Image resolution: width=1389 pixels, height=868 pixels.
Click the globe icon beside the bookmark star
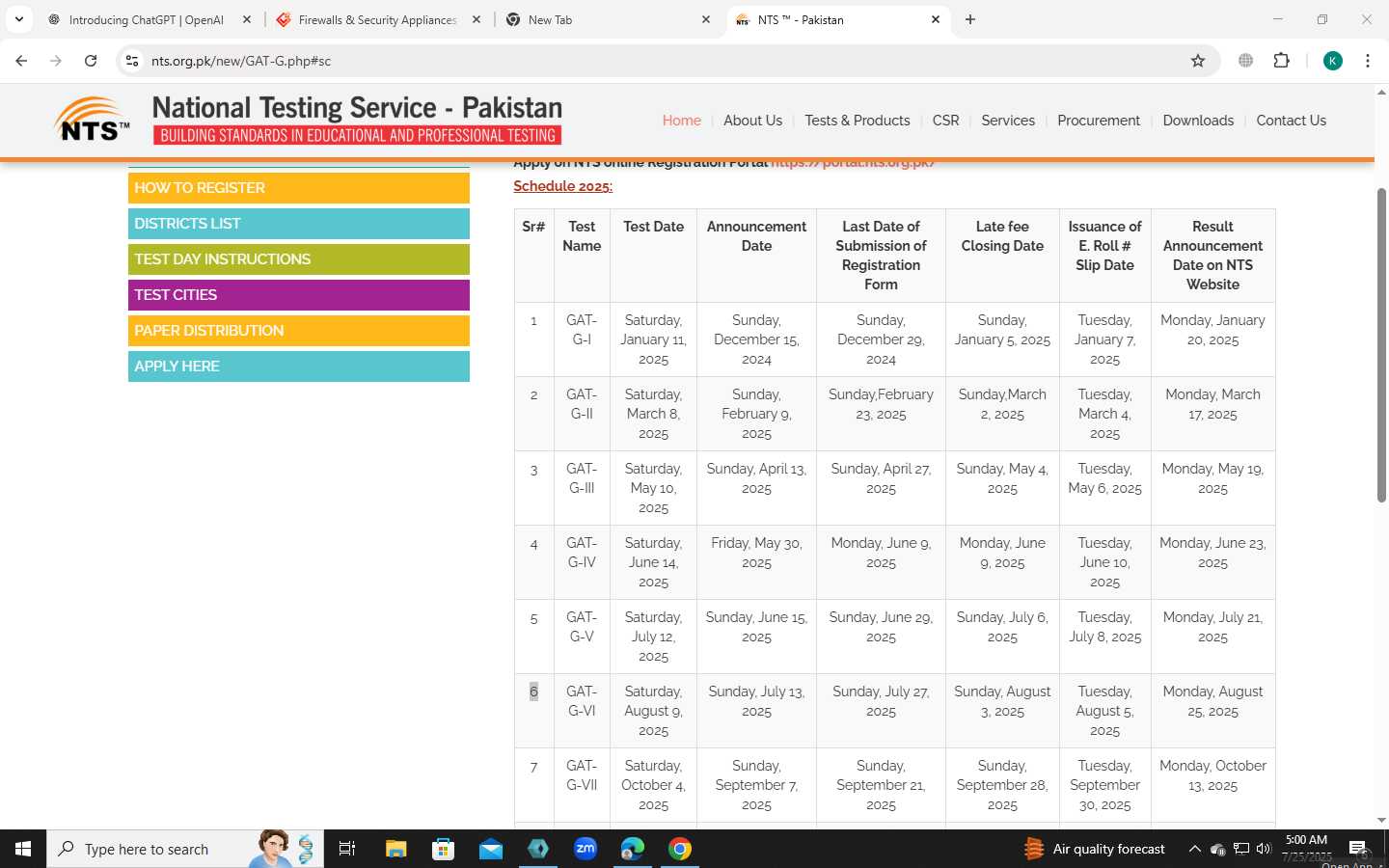[1246, 61]
